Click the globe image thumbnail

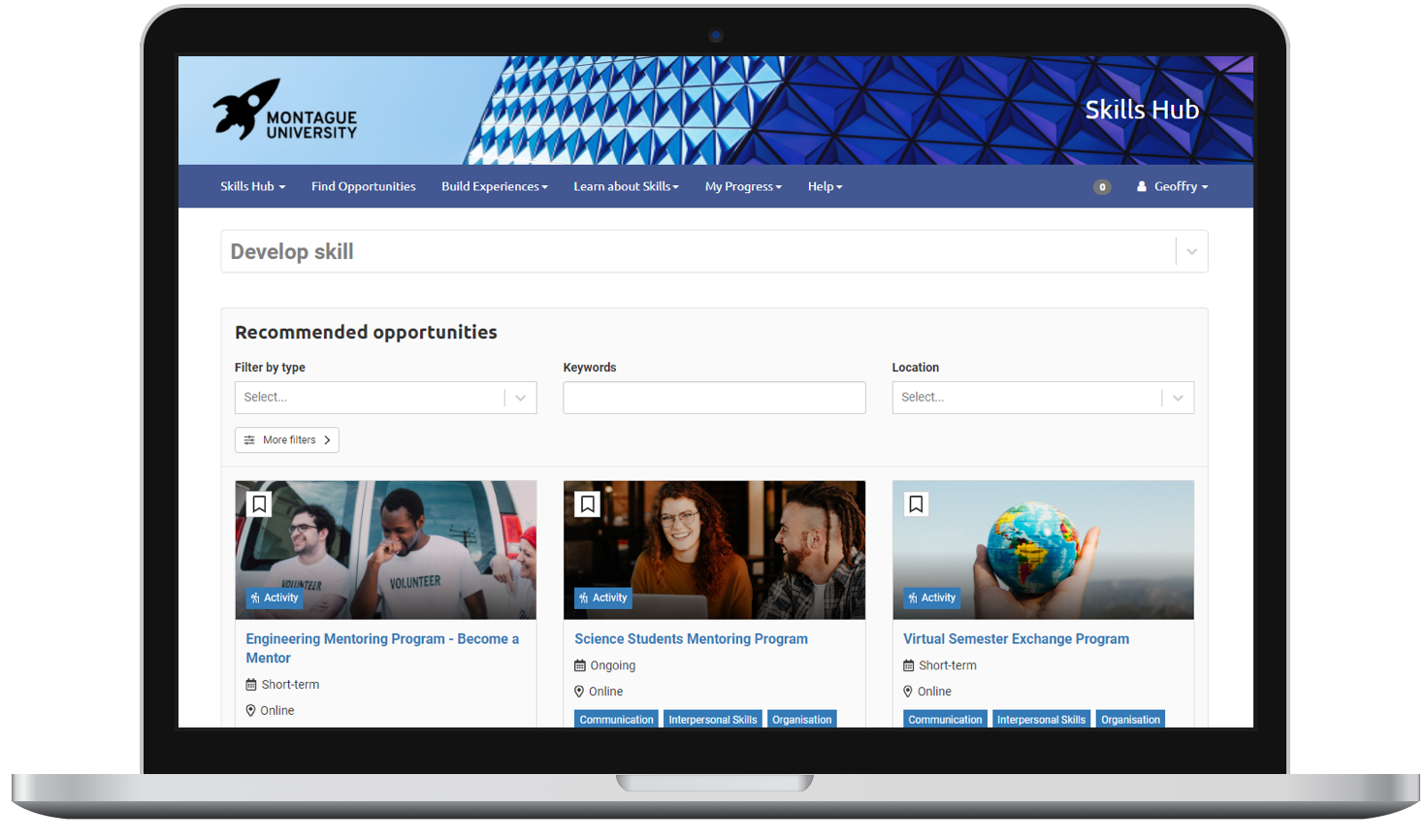pyautogui.click(x=1043, y=548)
